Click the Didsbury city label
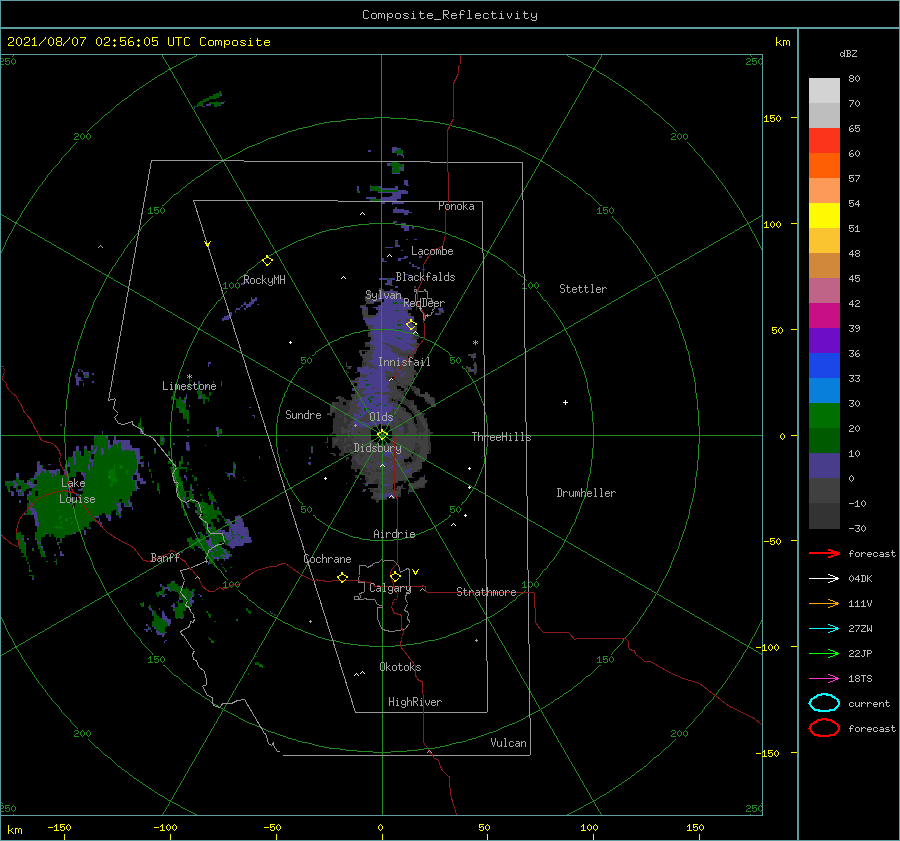Viewport: 900px width, 841px height. 377,448
